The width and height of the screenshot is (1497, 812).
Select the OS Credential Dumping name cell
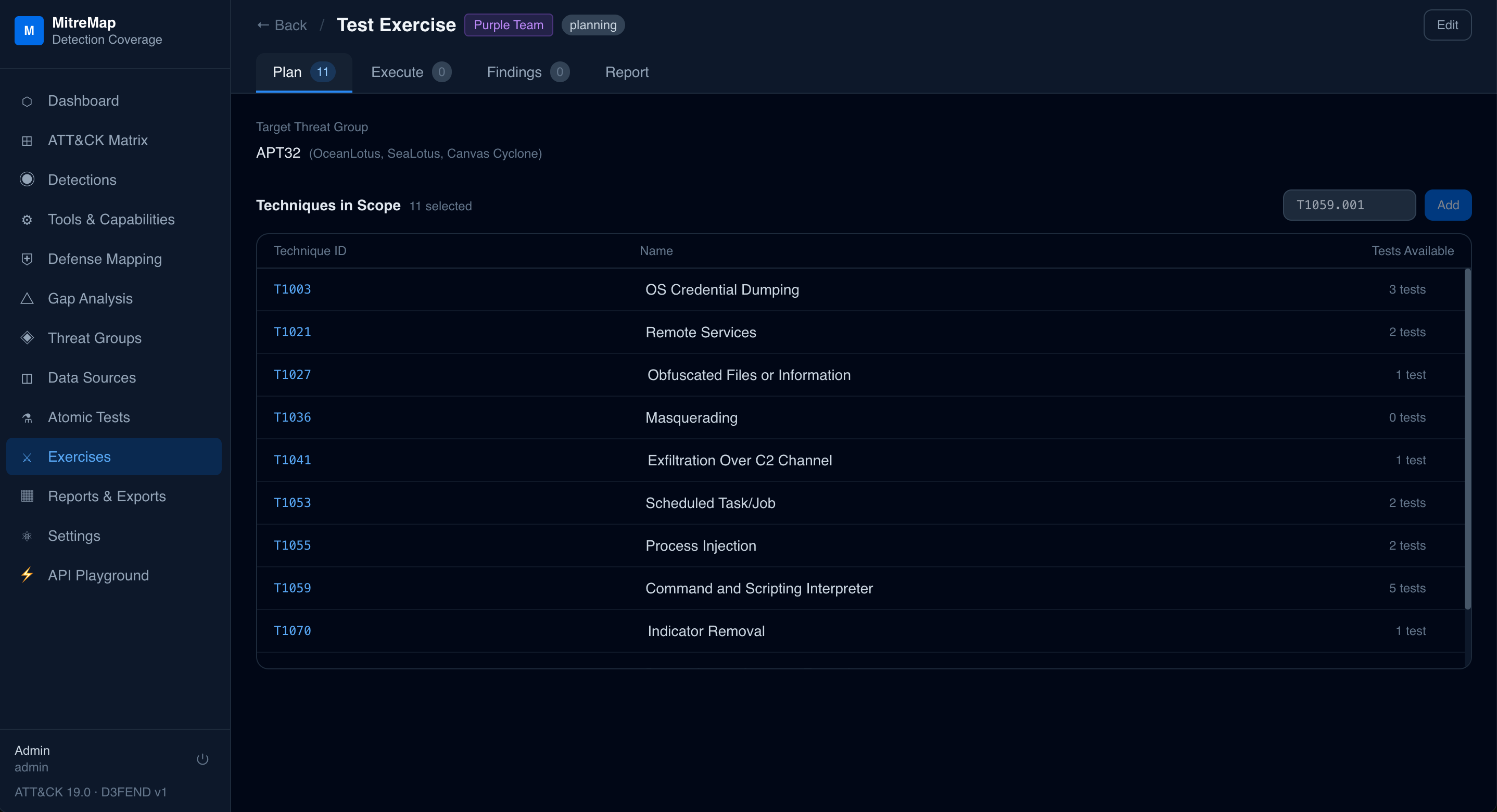pos(722,289)
